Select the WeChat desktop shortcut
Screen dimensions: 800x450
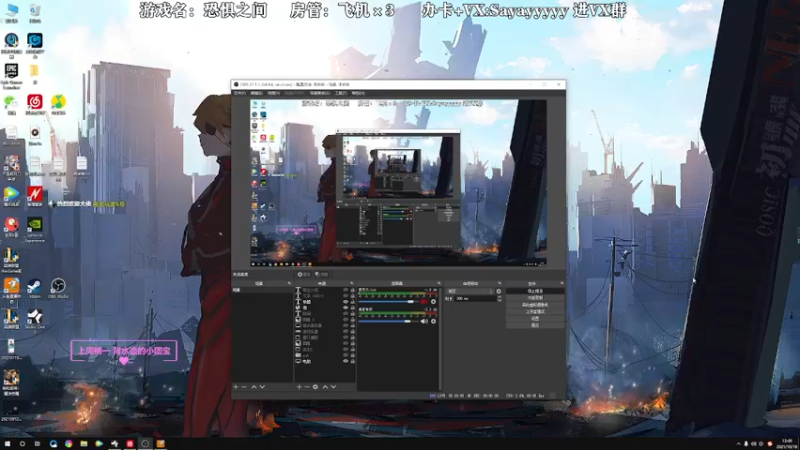(x=11, y=105)
